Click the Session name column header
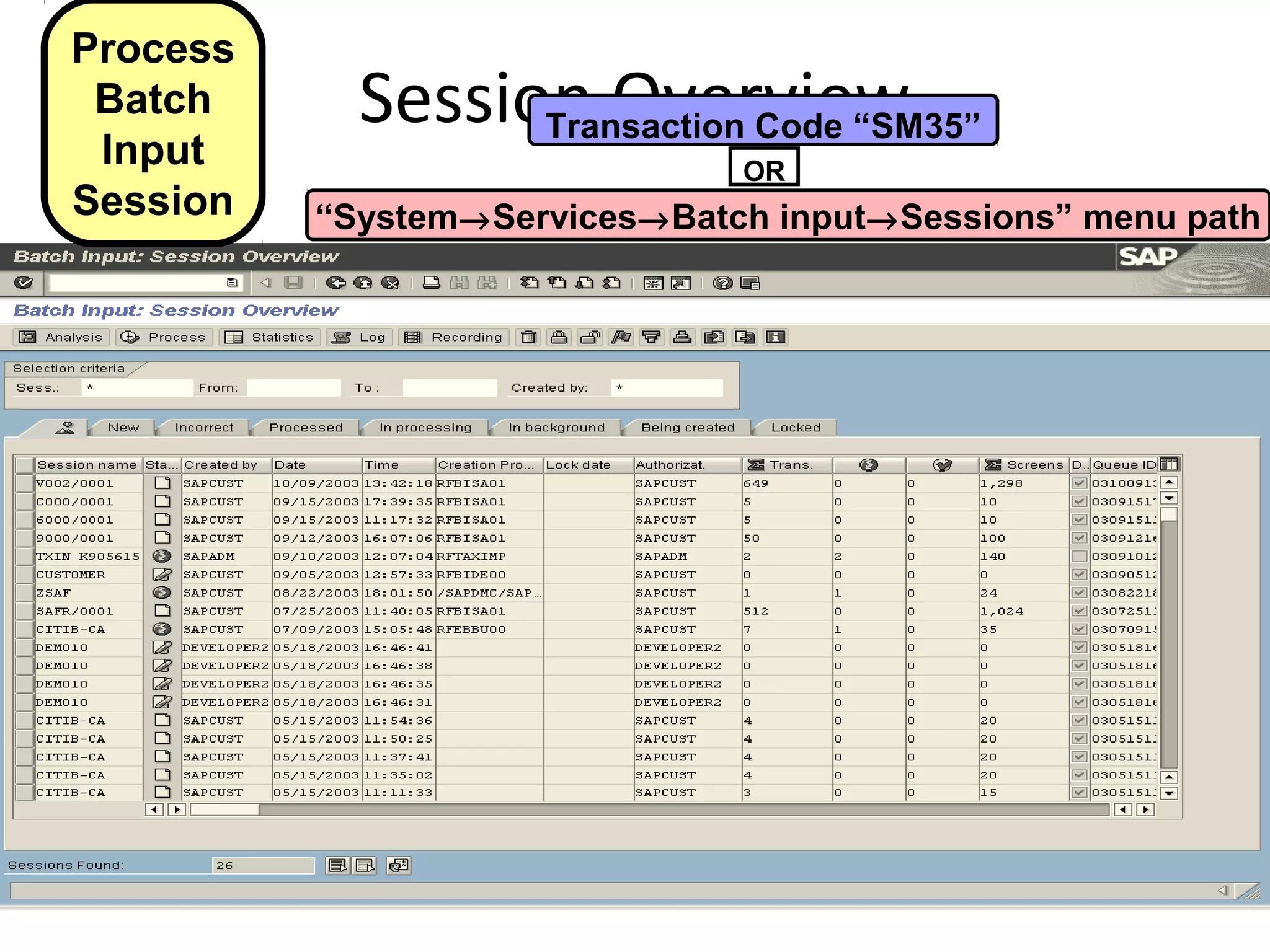This screenshot has height=952, width=1270. point(88,465)
